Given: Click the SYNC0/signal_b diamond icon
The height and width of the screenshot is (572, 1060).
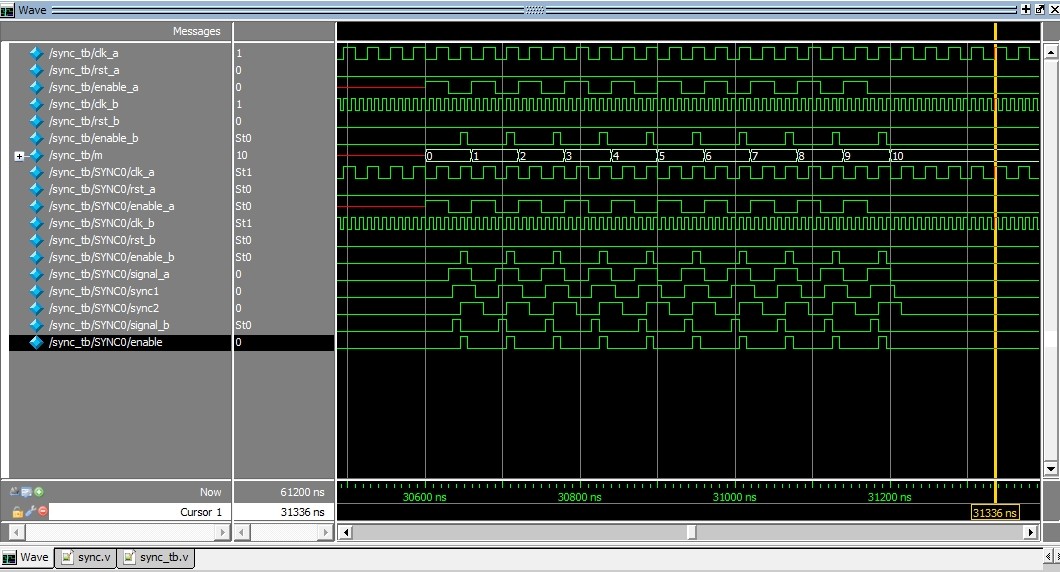Looking at the screenshot, I should point(37,325).
